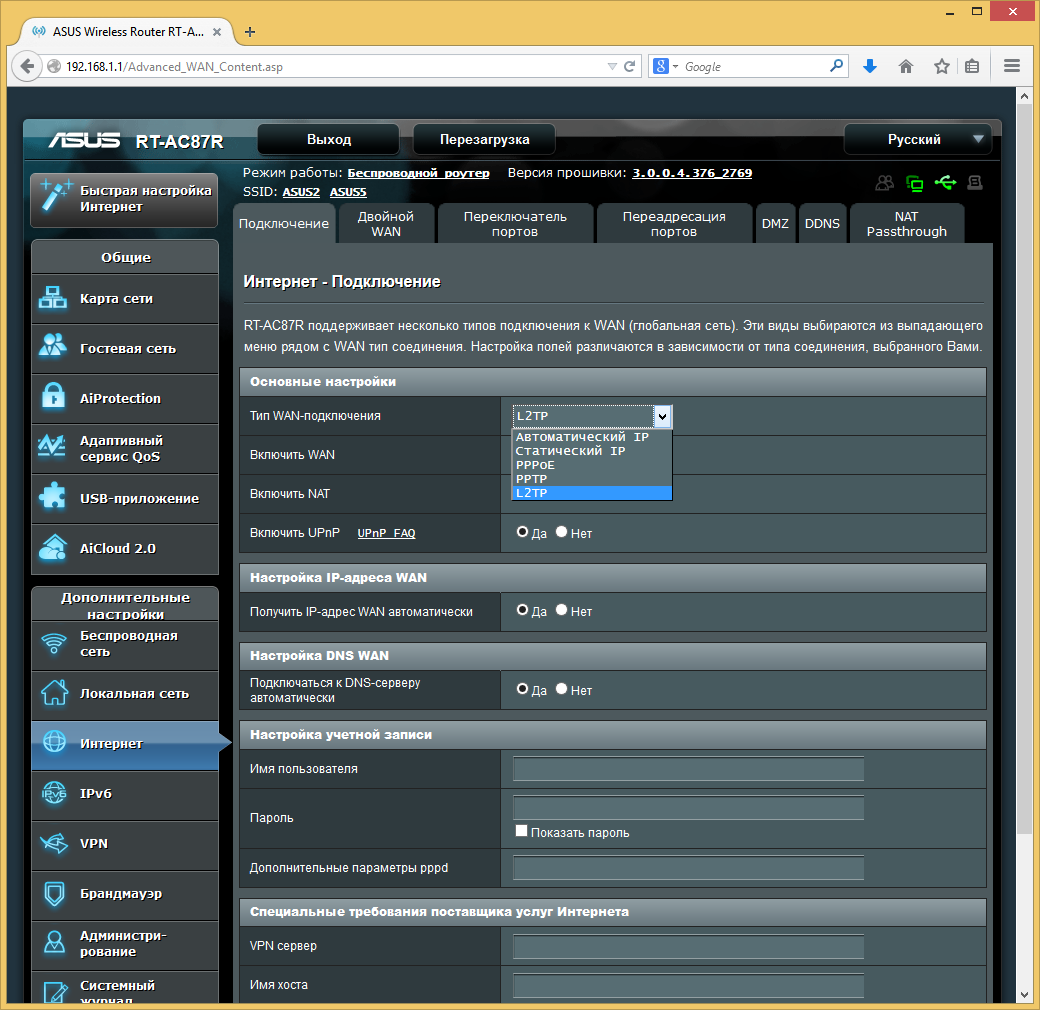Viewport: 1040px width, 1010px height.
Task: Click the printer status icon
Action: click(974, 182)
